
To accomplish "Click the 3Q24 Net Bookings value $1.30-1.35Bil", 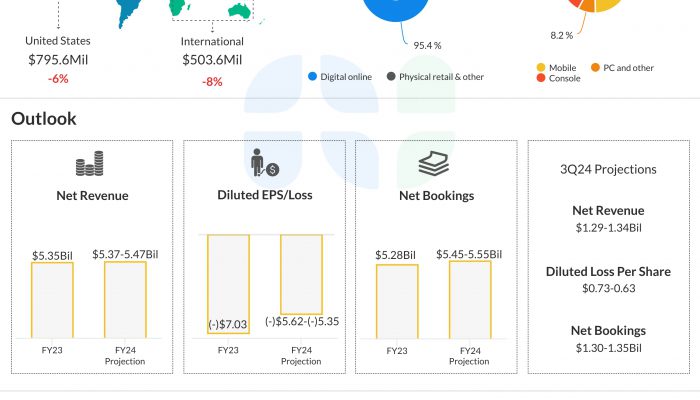I will pyautogui.click(x=608, y=348).
